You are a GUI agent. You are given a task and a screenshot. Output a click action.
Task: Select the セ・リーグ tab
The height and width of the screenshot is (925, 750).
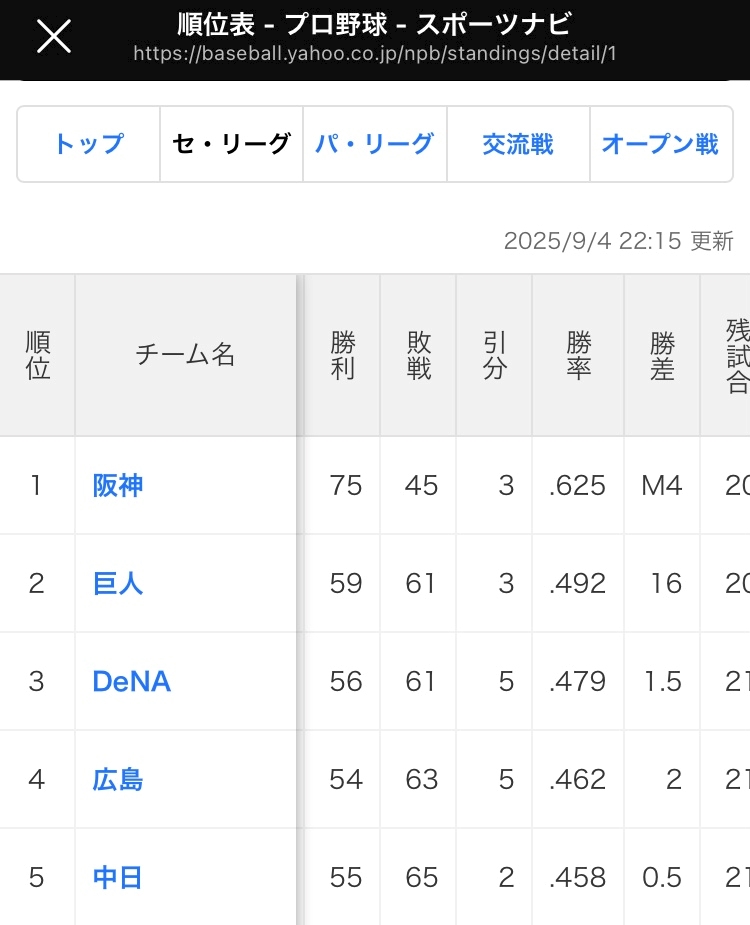[231, 144]
